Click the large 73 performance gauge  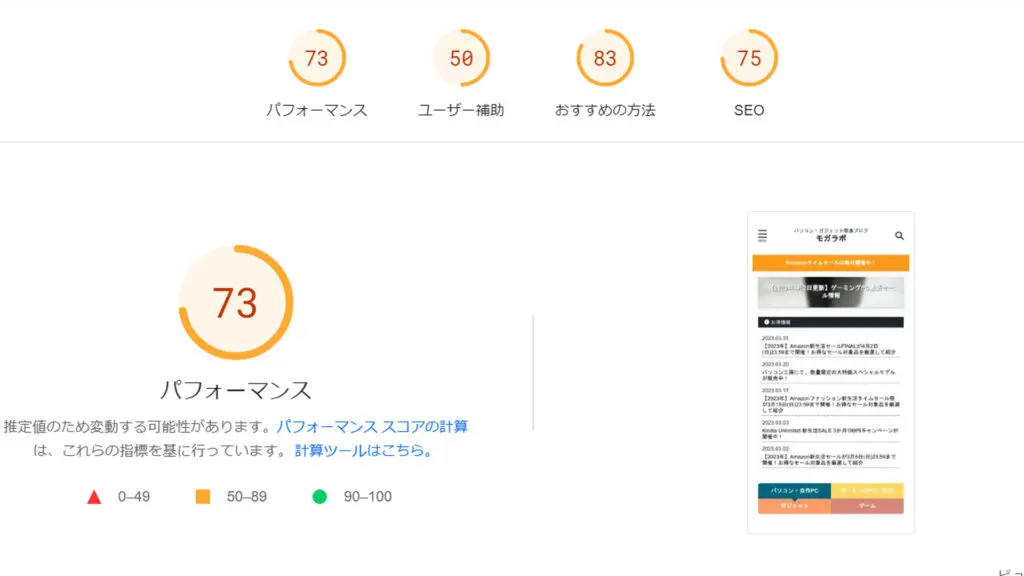coord(235,302)
